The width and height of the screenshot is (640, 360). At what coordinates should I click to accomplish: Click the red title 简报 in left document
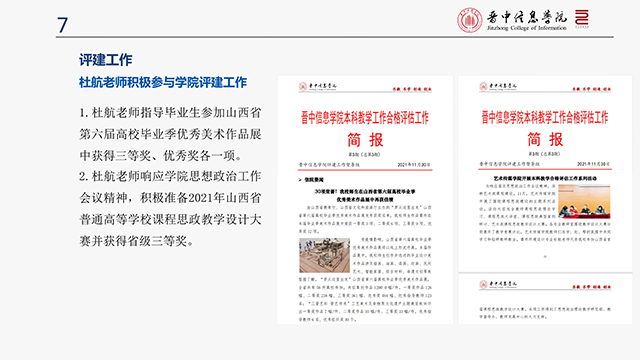pyautogui.click(x=365, y=140)
